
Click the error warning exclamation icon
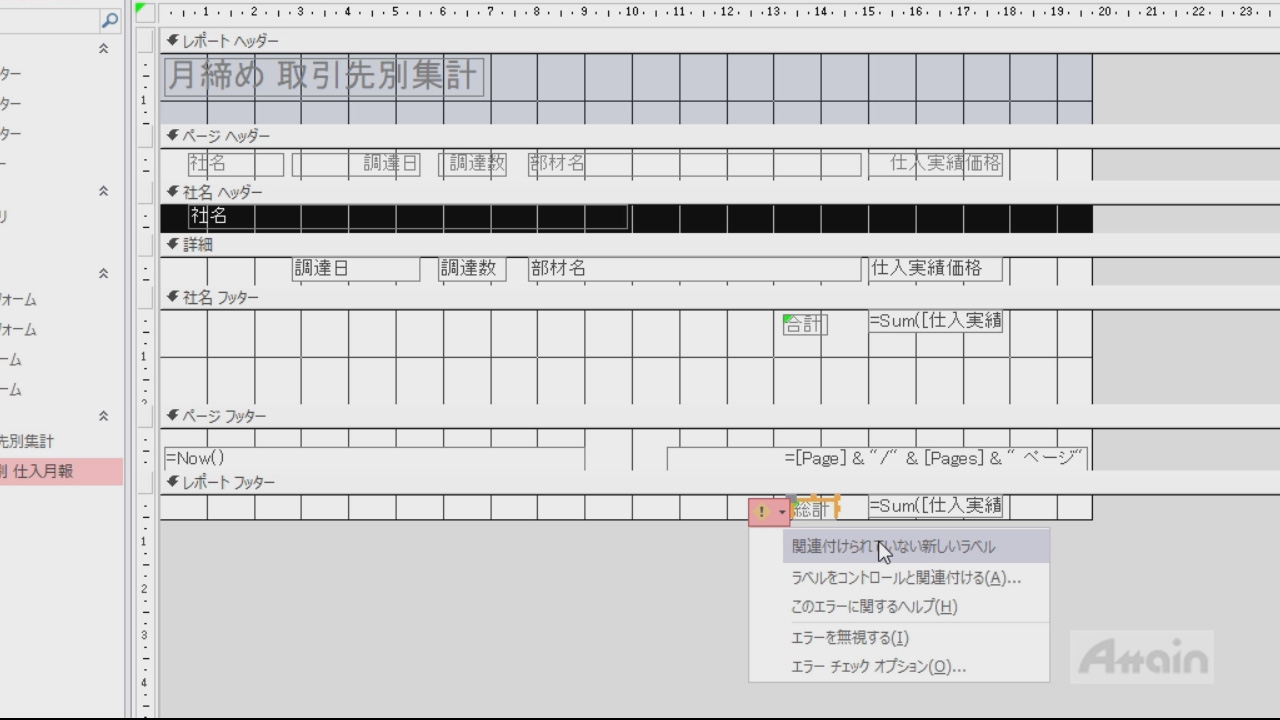coord(761,512)
